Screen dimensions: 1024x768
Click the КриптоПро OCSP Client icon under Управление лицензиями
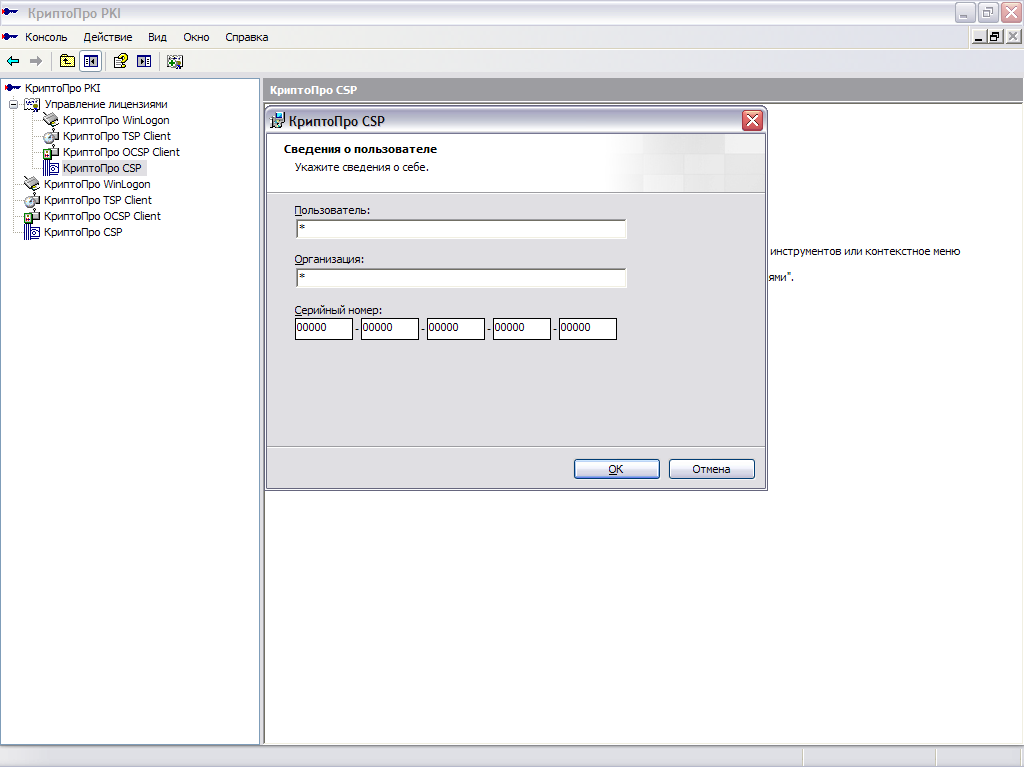(51, 152)
